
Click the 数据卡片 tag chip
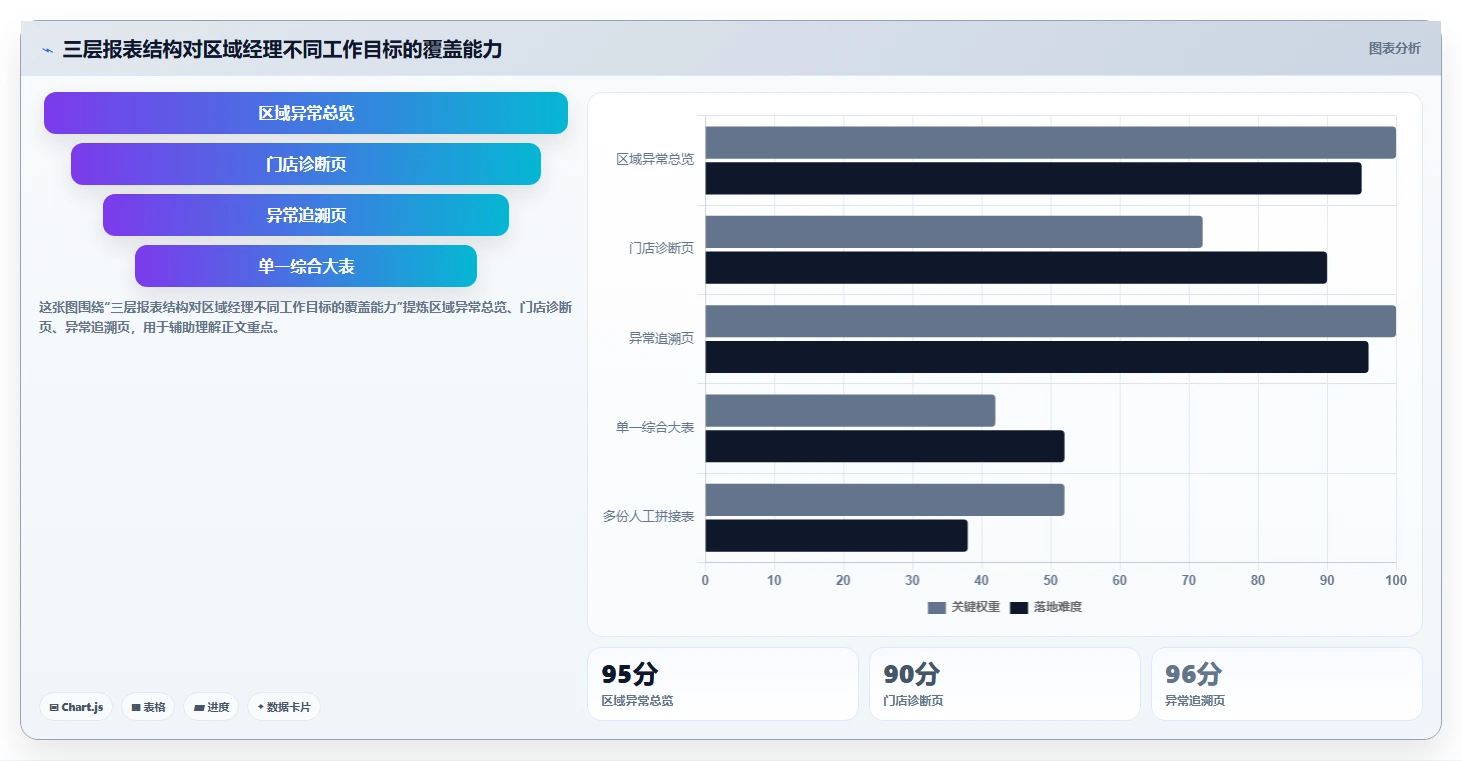pyautogui.click(x=284, y=707)
